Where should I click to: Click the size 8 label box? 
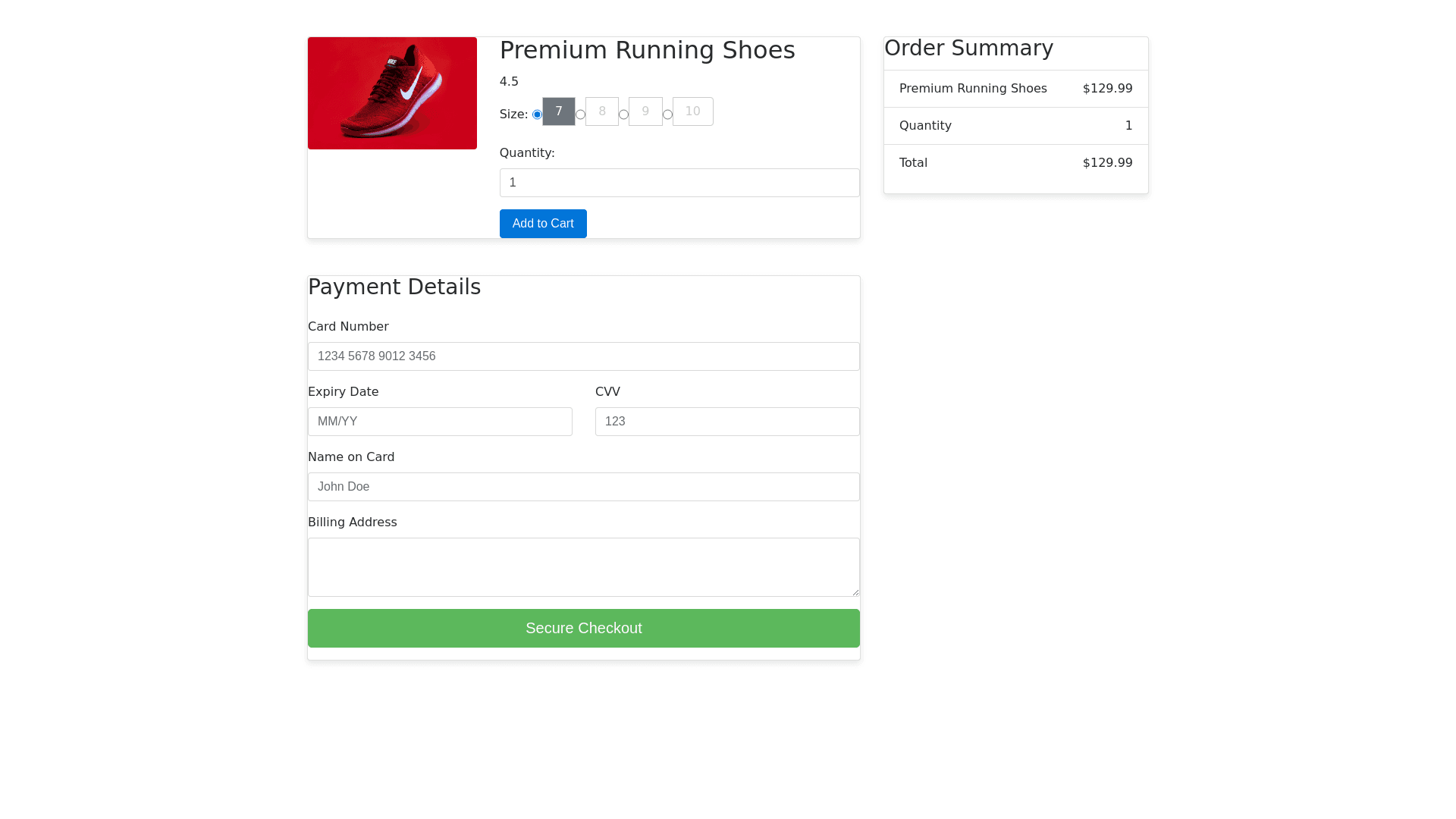pyautogui.click(x=602, y=111)
